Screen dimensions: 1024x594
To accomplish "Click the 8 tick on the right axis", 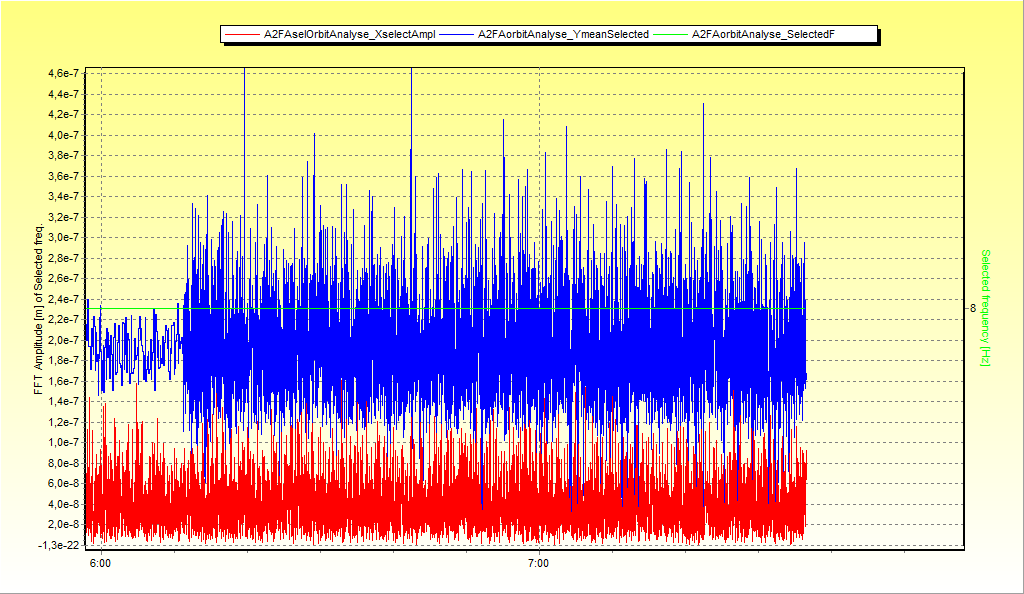I will [x=972, y=308].
